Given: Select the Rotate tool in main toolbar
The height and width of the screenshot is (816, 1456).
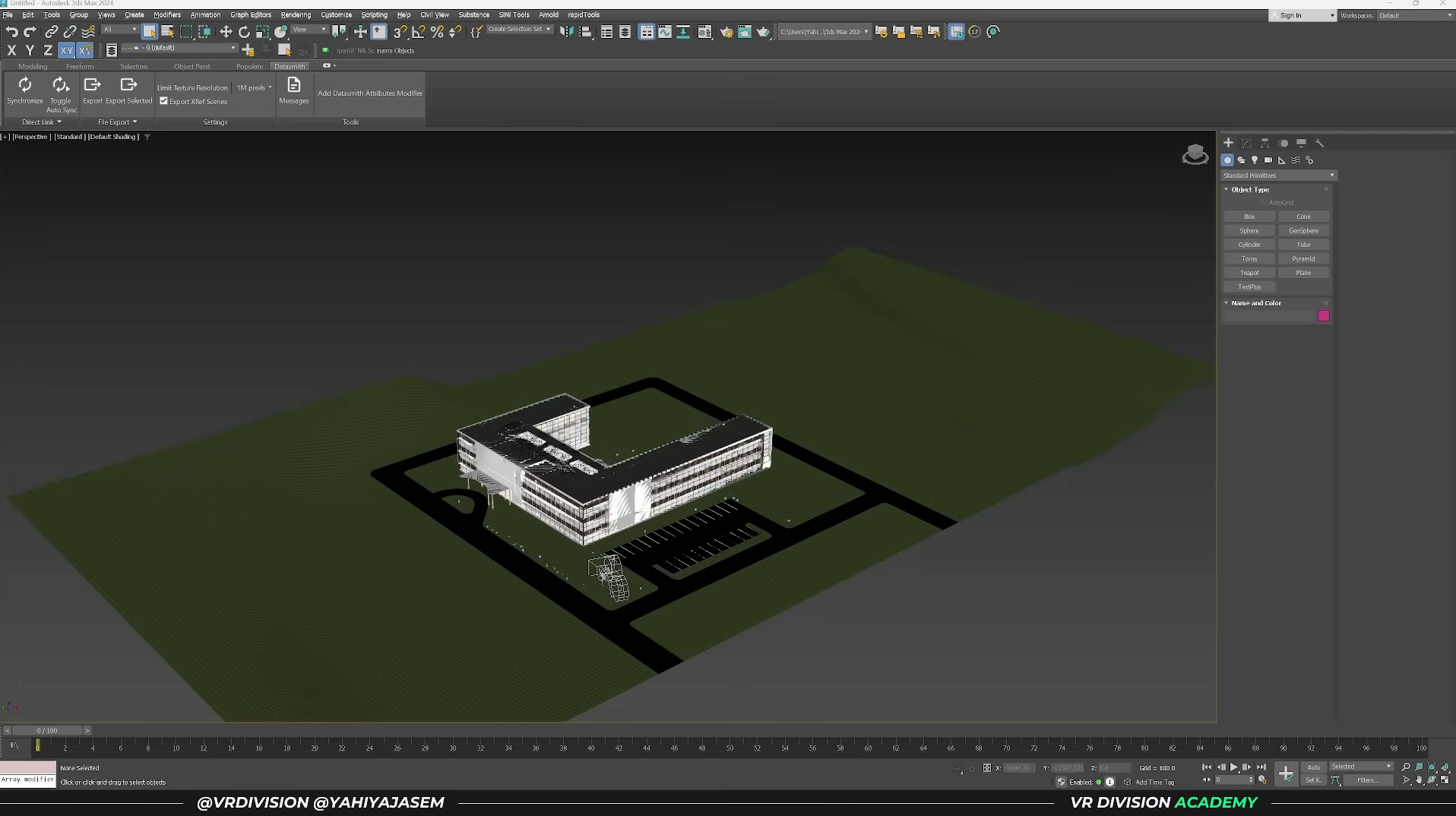Looking at the screenshot, I should coord(244,32).
